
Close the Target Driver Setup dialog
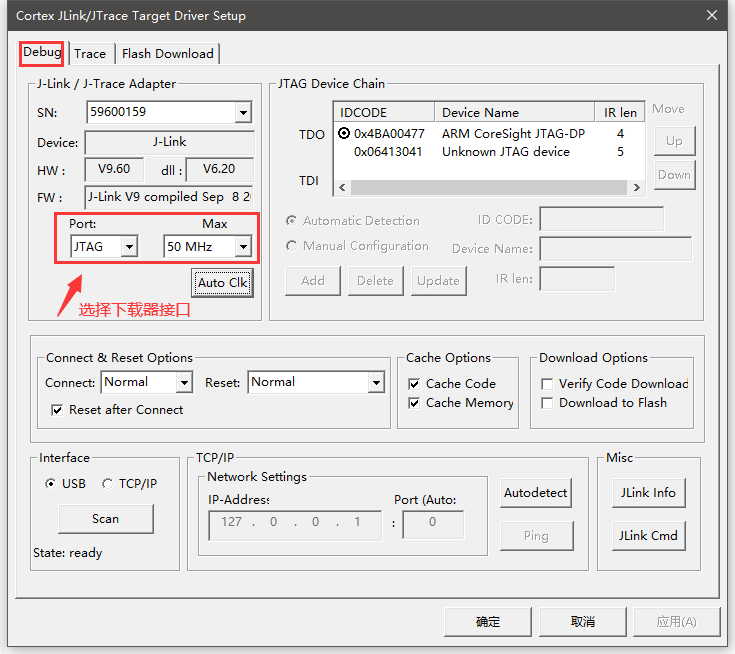(712, 15)
